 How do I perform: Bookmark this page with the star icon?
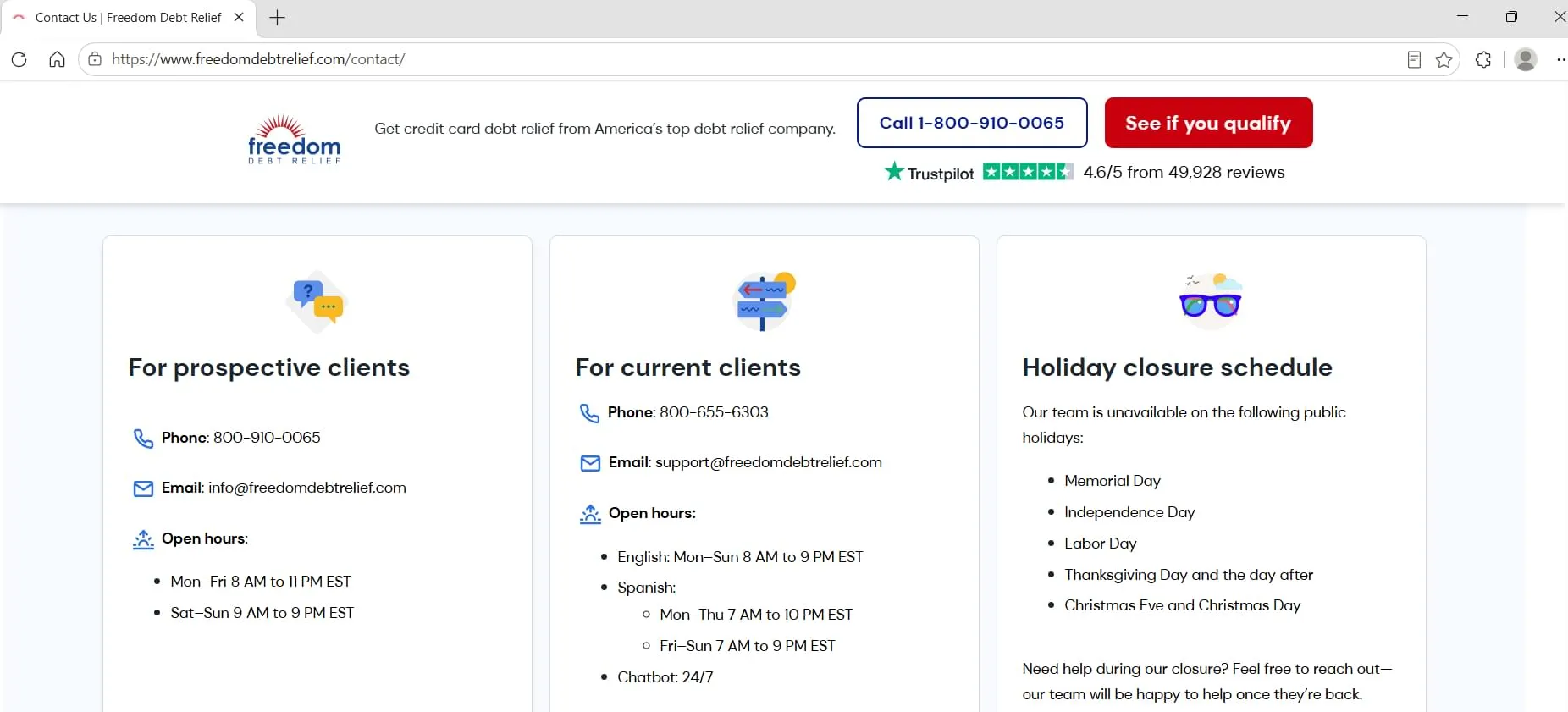click(x=1444, y=59)
